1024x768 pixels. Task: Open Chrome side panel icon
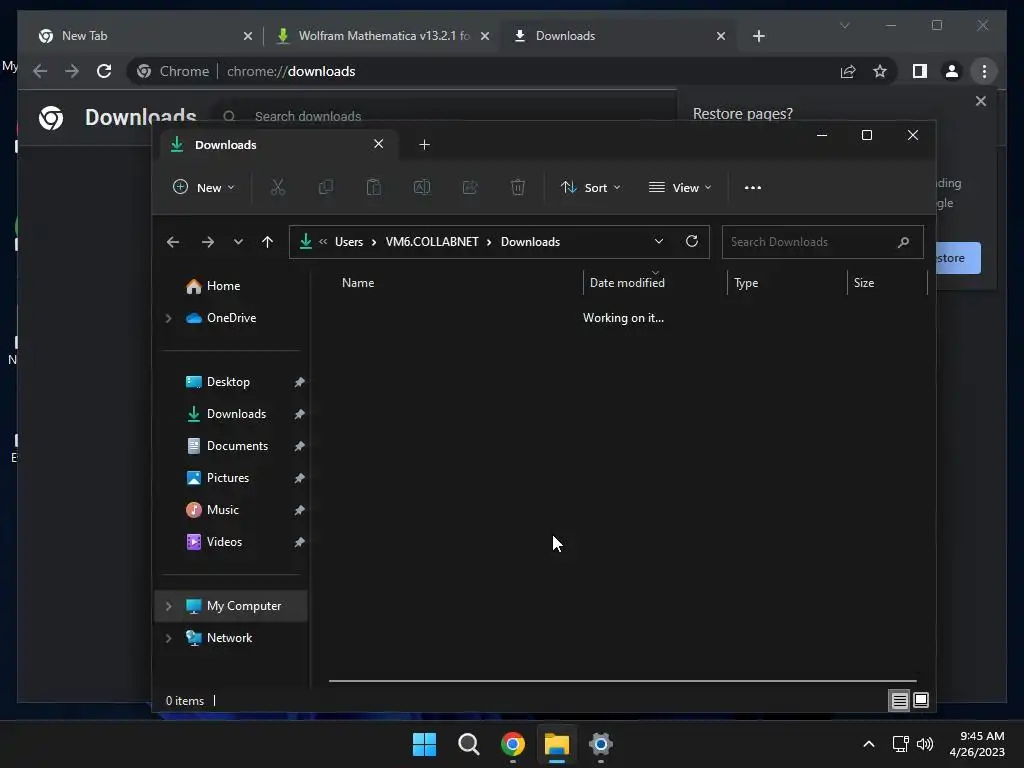[920, 71]
